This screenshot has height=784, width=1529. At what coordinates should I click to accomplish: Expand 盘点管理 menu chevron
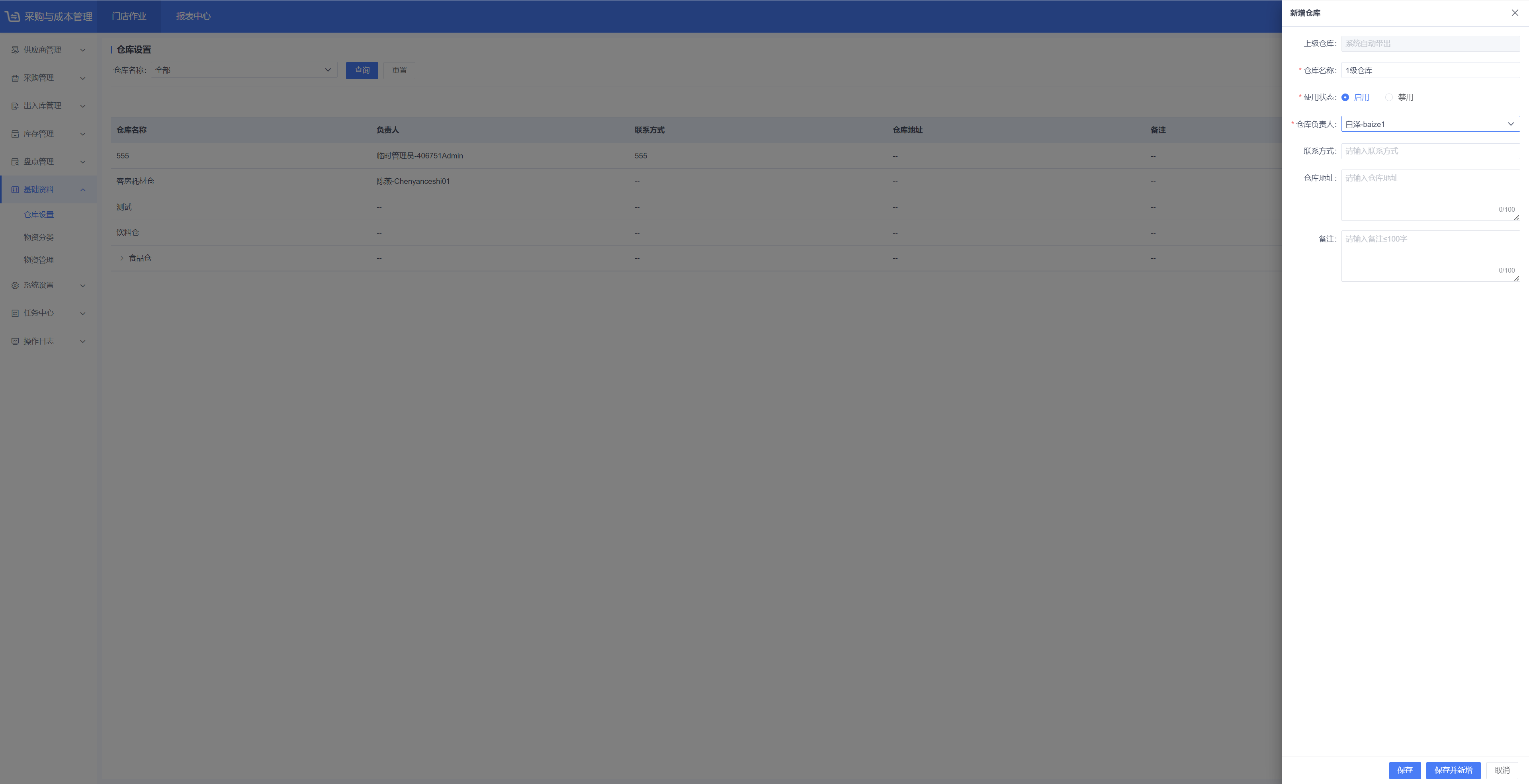tap(82, 162)
